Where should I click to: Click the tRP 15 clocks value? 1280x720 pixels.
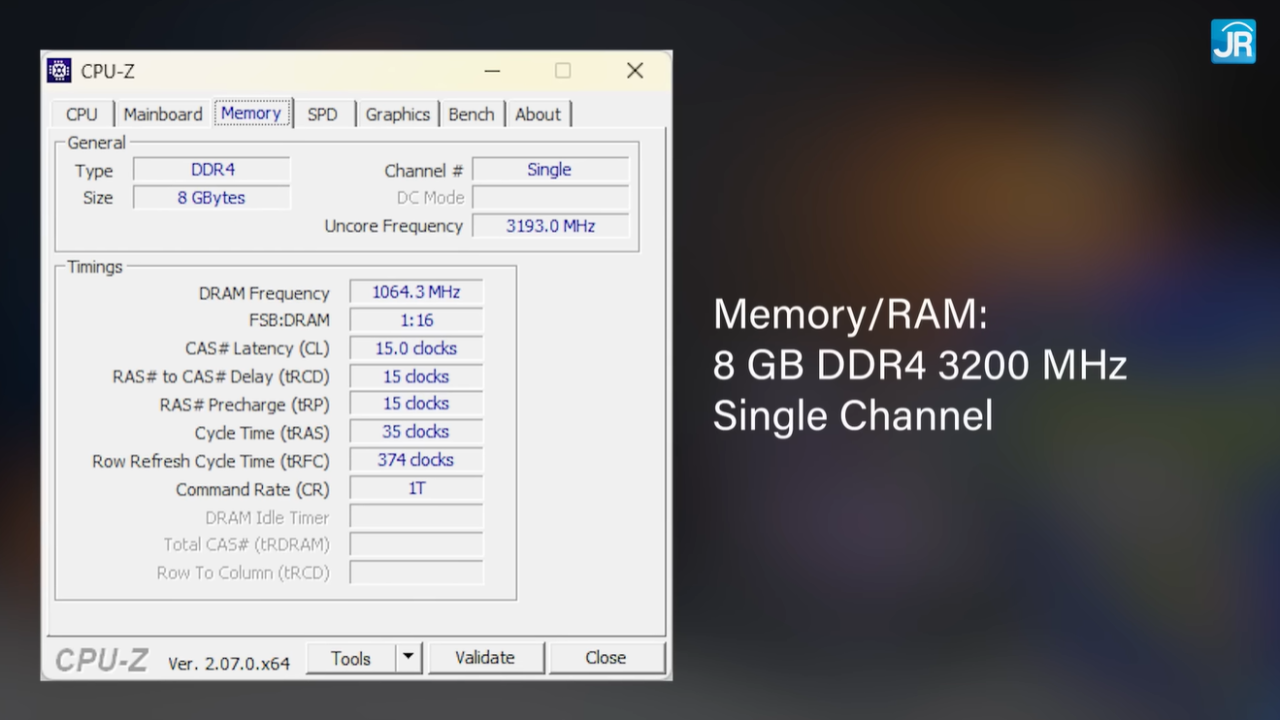point(416,404)
